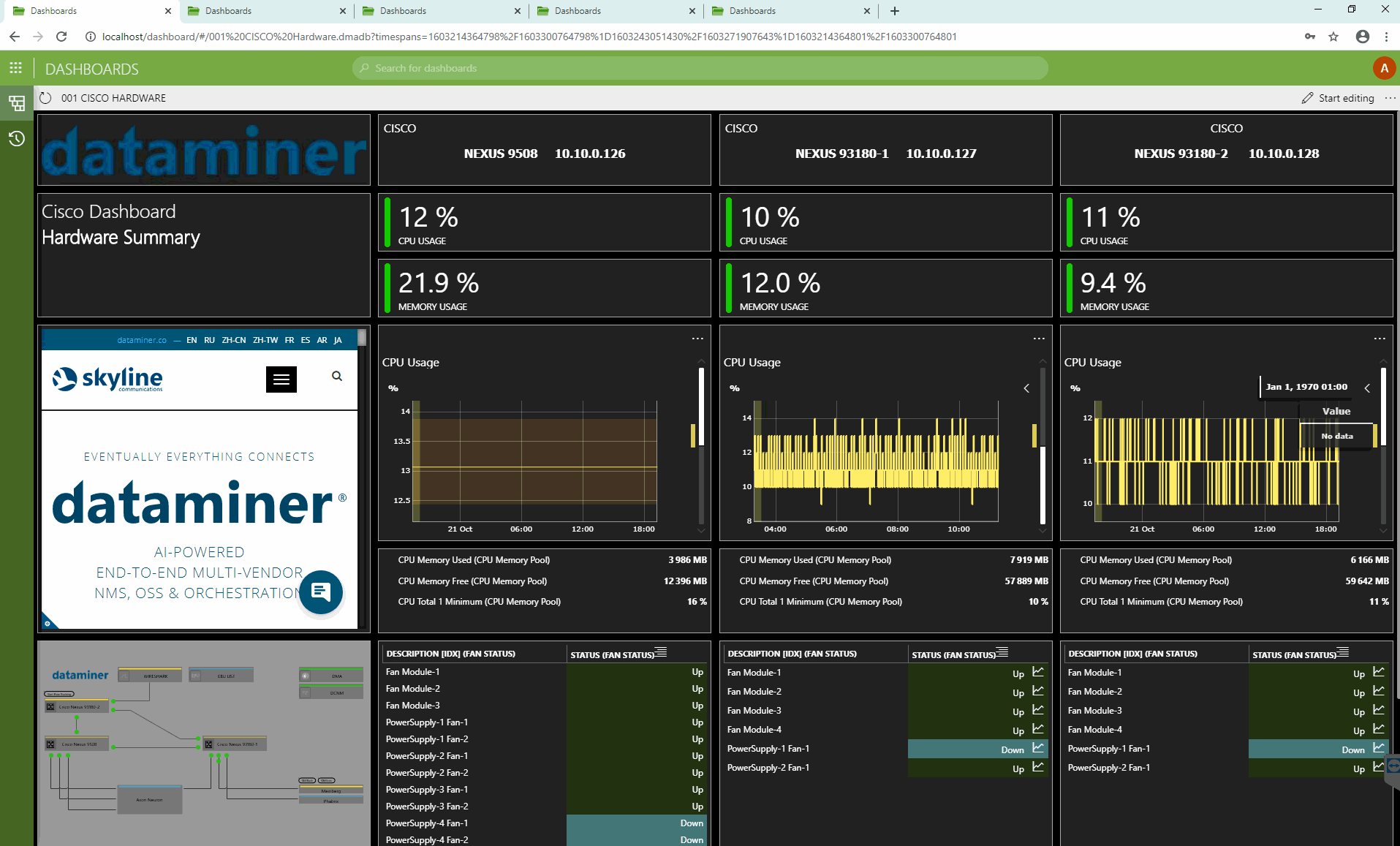Click yellow range marker beside Nexus 93180-2 CPU chart

pyautogui.click(x=1375, y=436)
